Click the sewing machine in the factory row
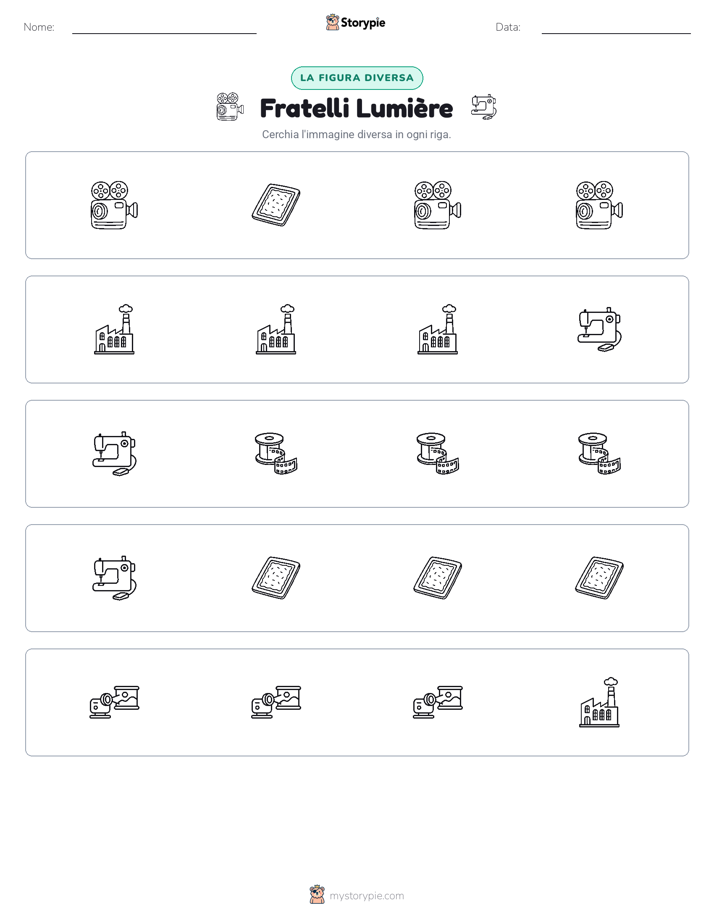Viewport: 714px width, 924px height. point(599,329)
